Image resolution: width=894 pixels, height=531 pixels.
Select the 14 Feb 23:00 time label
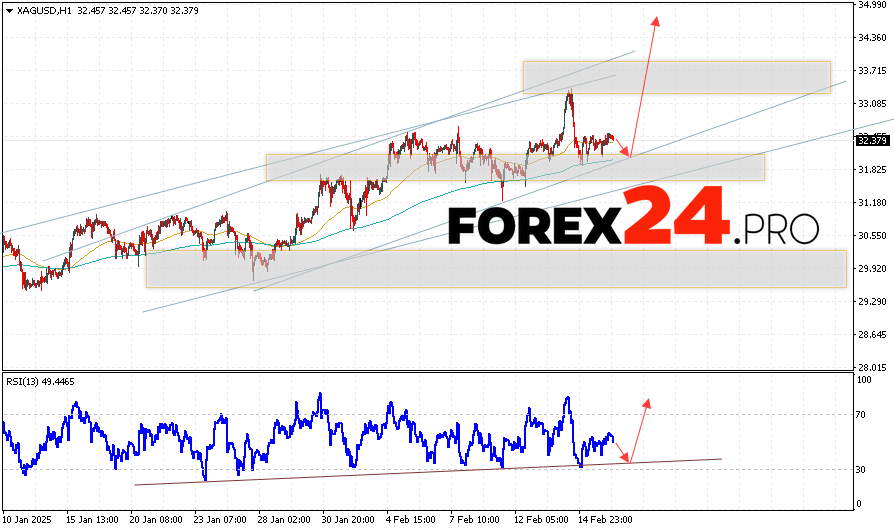[603, 520]
